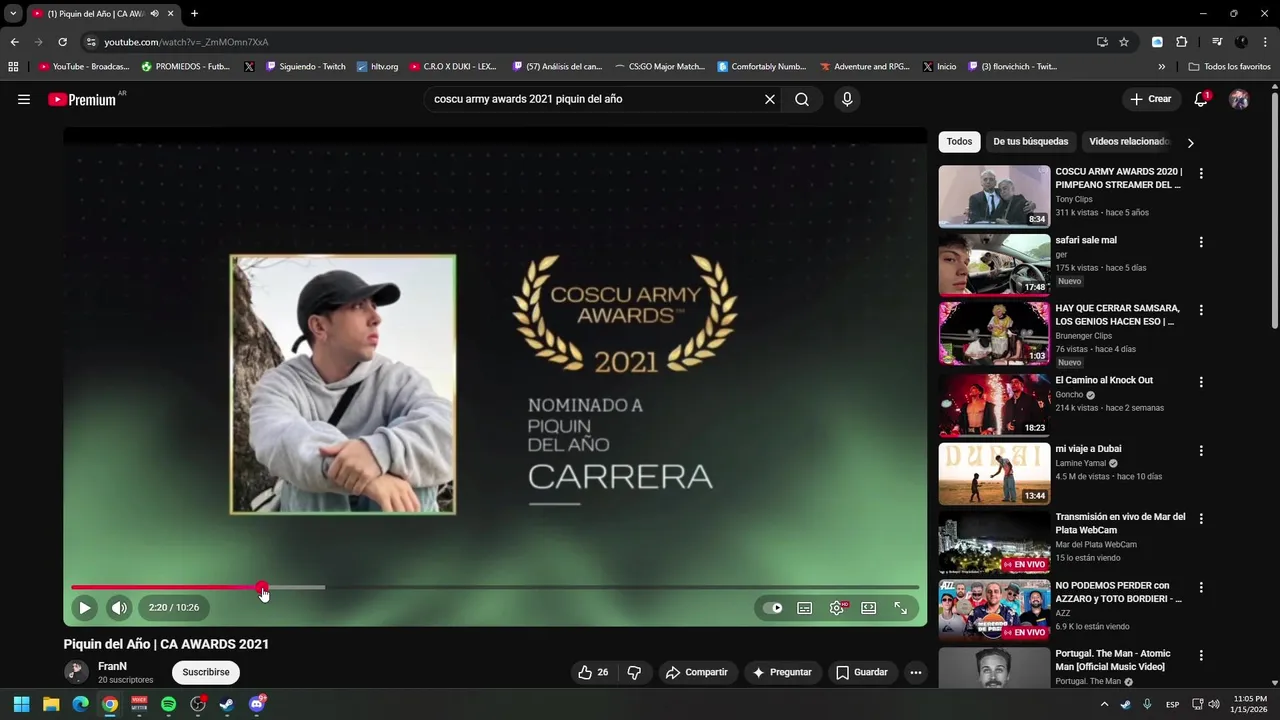This screenshot has width=1280, height=720.
Task: Open Steam from the taskbar
Action: pyautogui.click(x=227, y=704)
